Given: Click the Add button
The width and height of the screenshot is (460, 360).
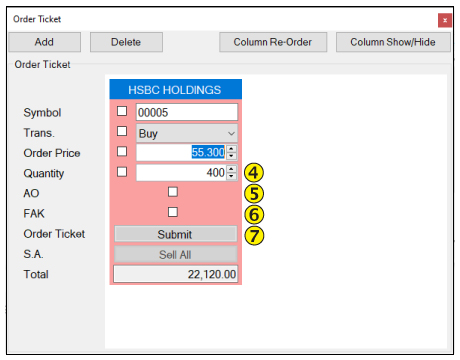Looking at the screenshot, I should pos(44,42).
